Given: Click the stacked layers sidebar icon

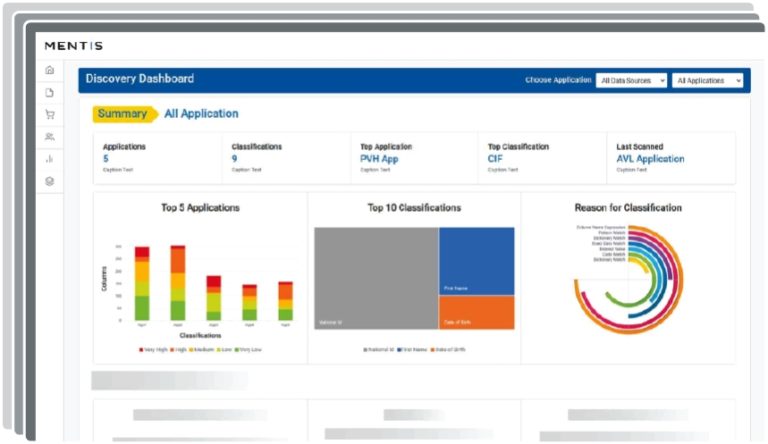Looking at the screenshot, I should [x=50, y=181].
